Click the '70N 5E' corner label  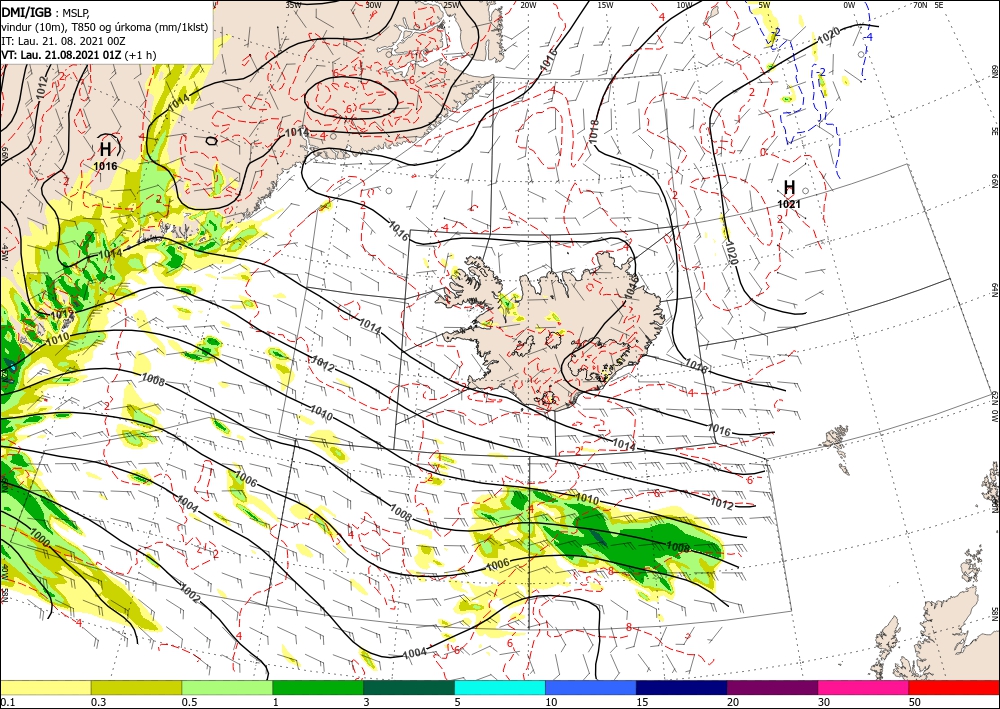[929, 5]
